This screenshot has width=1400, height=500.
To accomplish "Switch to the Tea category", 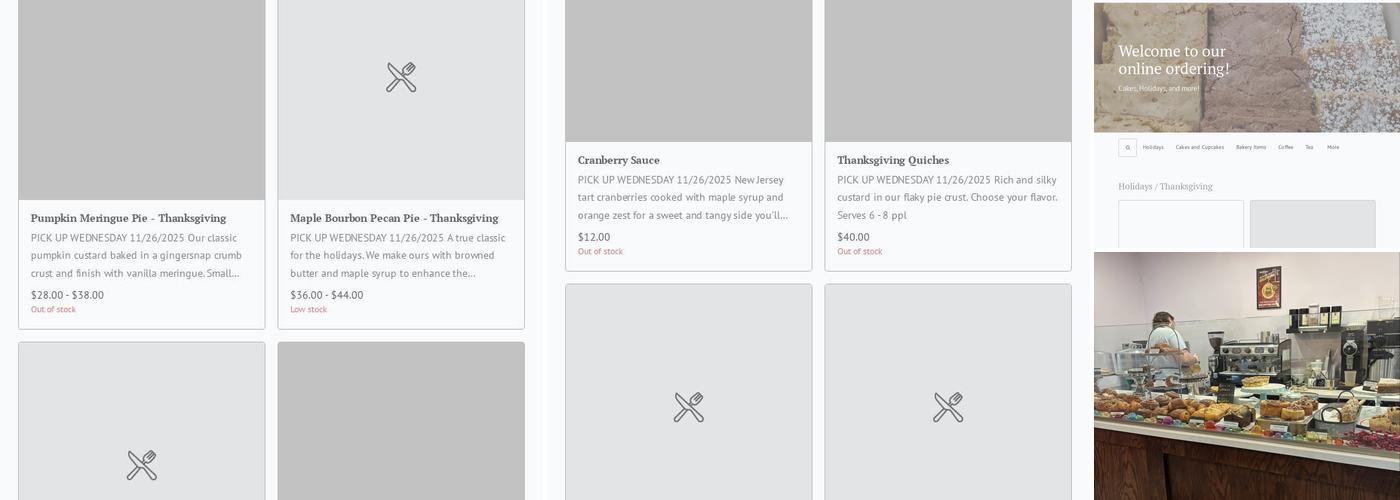I will (1309, 147).
